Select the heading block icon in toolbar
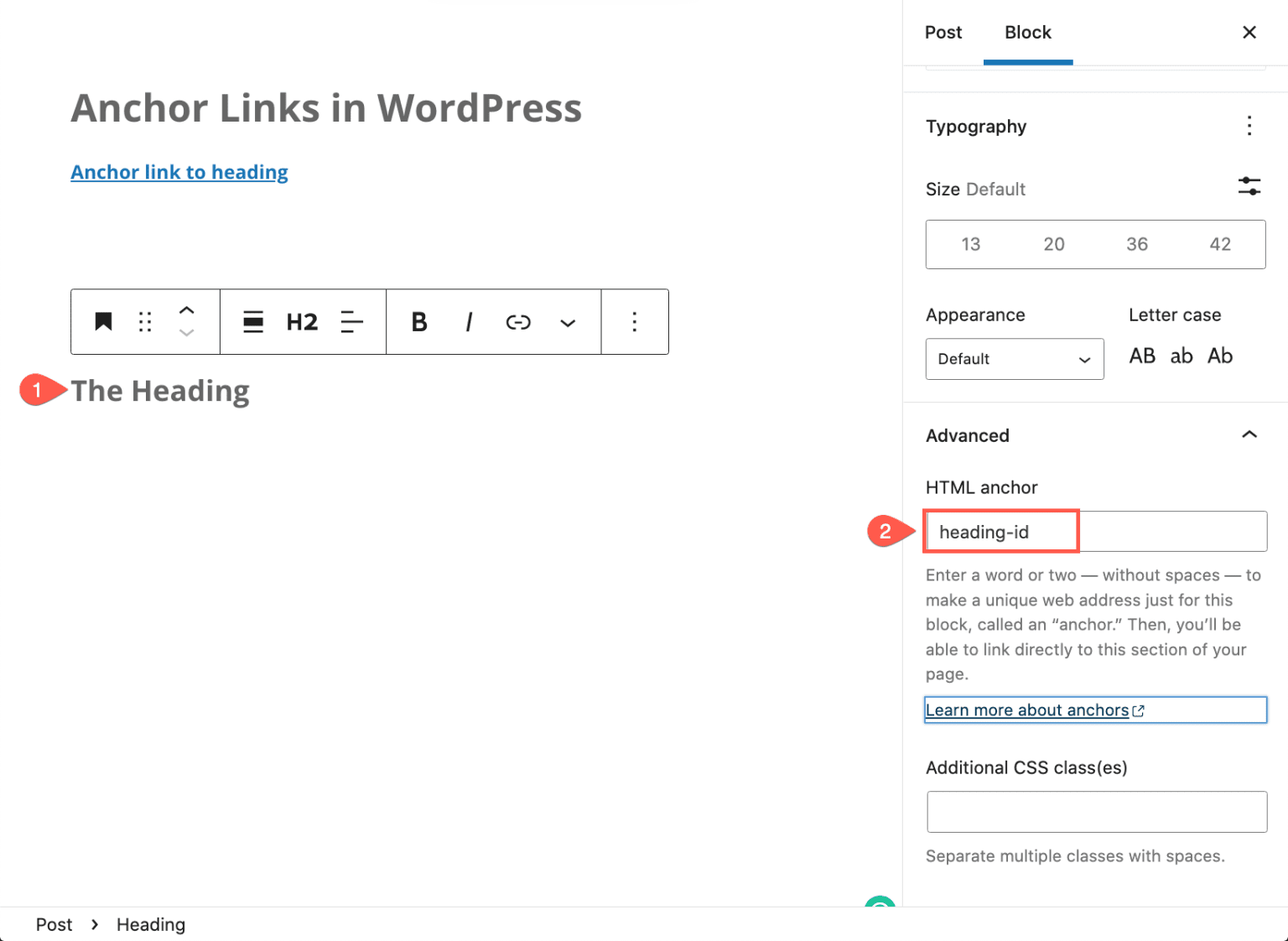Image resolution: width=1288 pixels, height=941 pixels. [103, 321]
